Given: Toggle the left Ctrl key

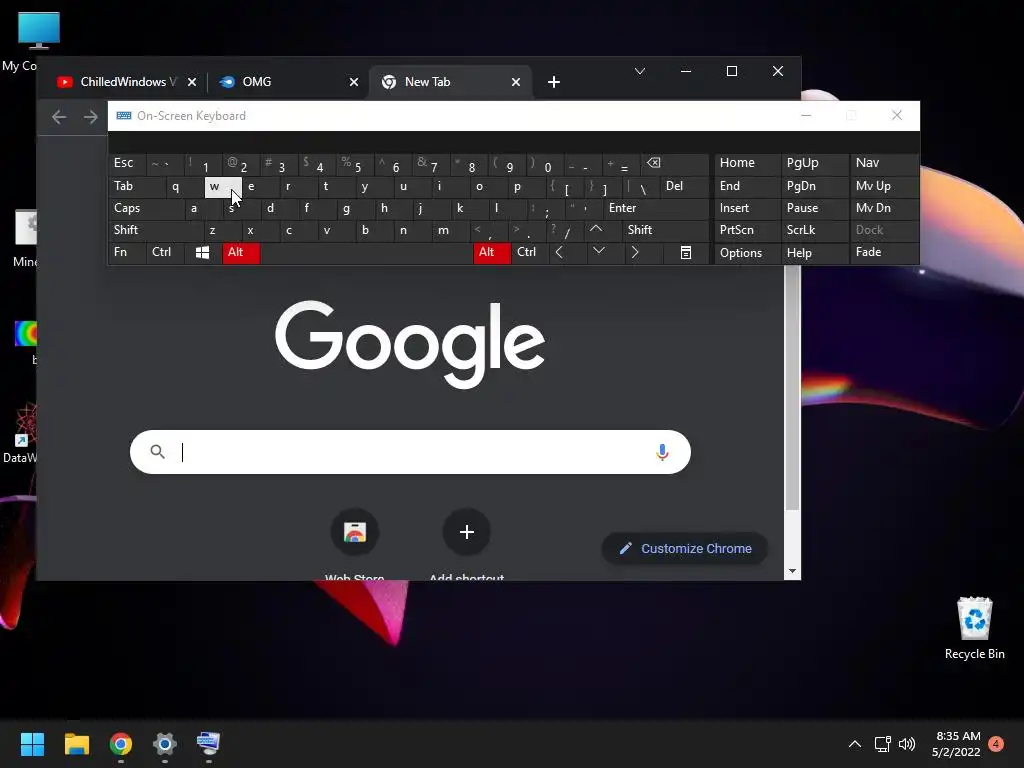Looking at the screenshot, I should [x=165, y=253].
